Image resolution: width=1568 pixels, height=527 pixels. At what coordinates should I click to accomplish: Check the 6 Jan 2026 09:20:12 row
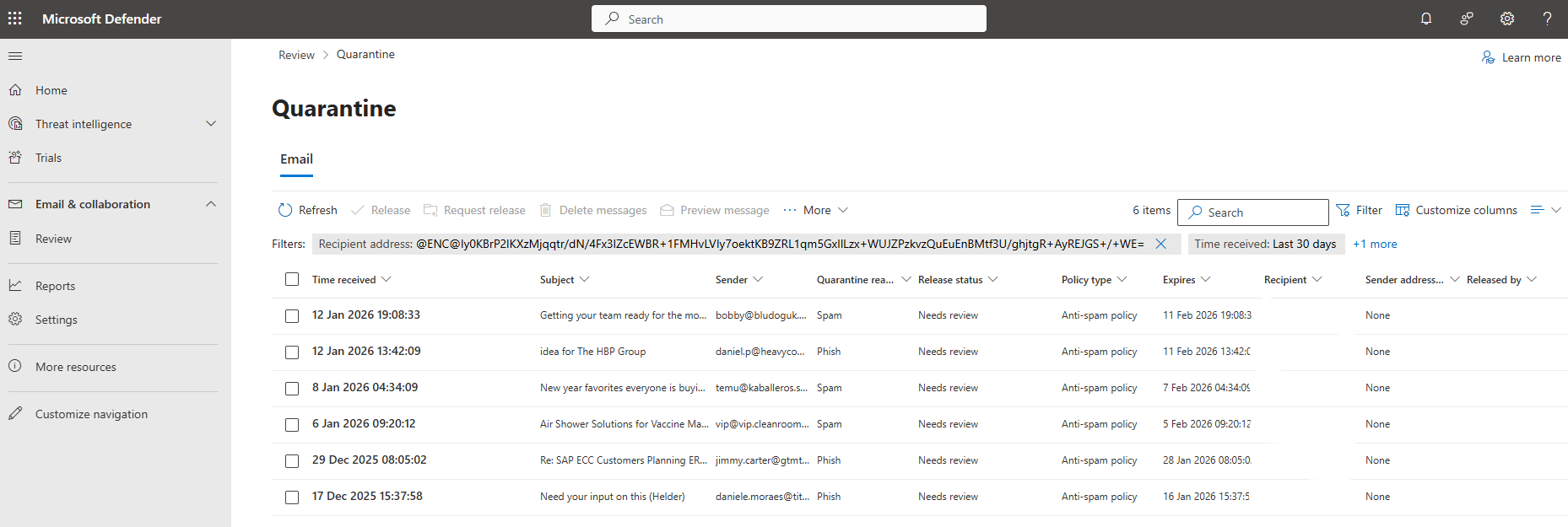[x=292, y=425]
